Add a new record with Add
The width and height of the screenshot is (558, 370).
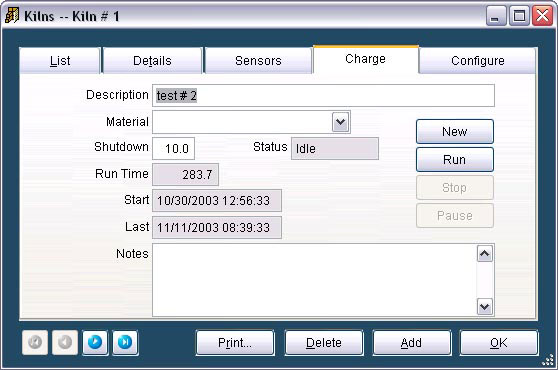[411, 343]
